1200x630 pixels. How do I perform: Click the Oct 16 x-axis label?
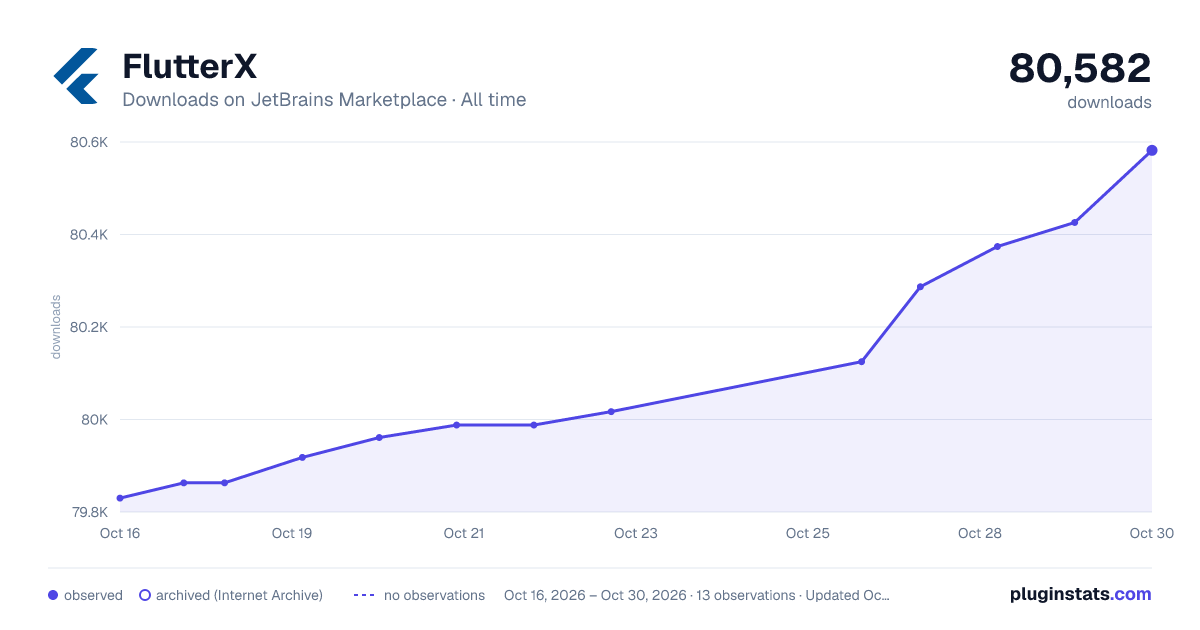coord(120,533)
